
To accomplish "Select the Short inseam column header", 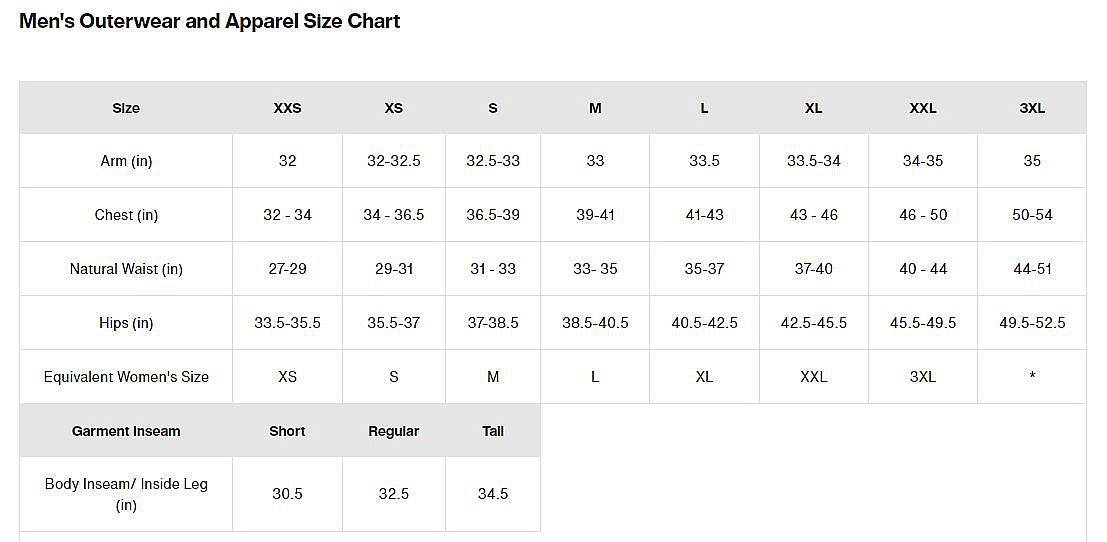I will pyautogui.click(x=287, y=431).
